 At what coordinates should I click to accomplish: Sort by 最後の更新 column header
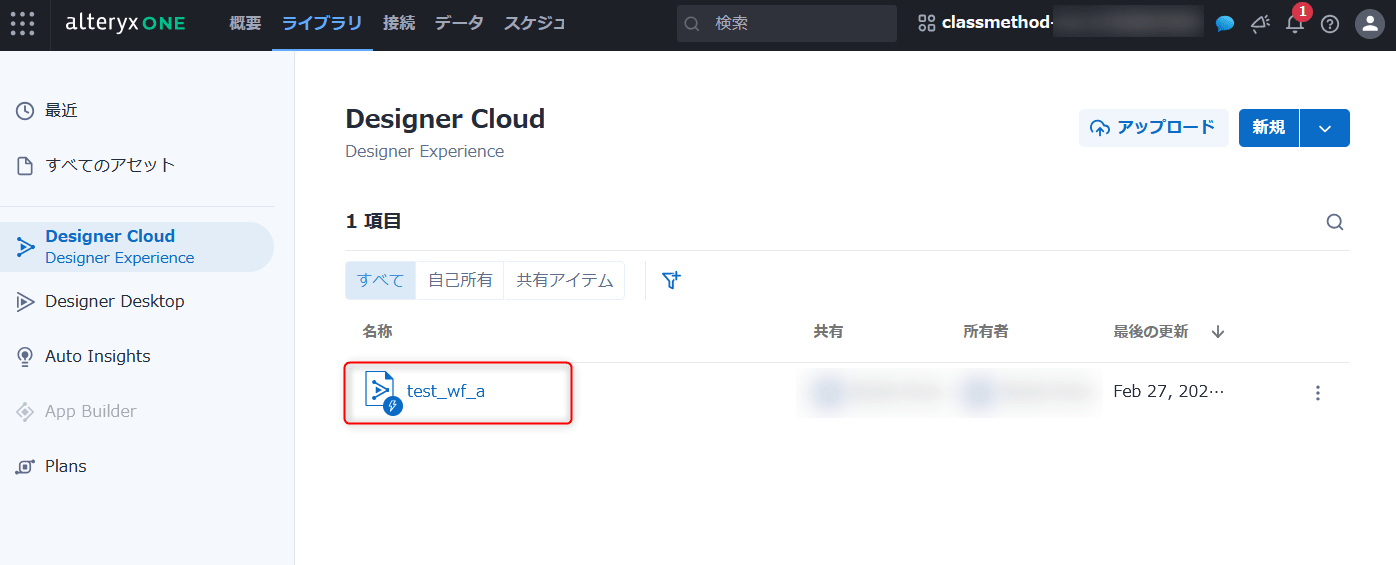point(1151,332)
